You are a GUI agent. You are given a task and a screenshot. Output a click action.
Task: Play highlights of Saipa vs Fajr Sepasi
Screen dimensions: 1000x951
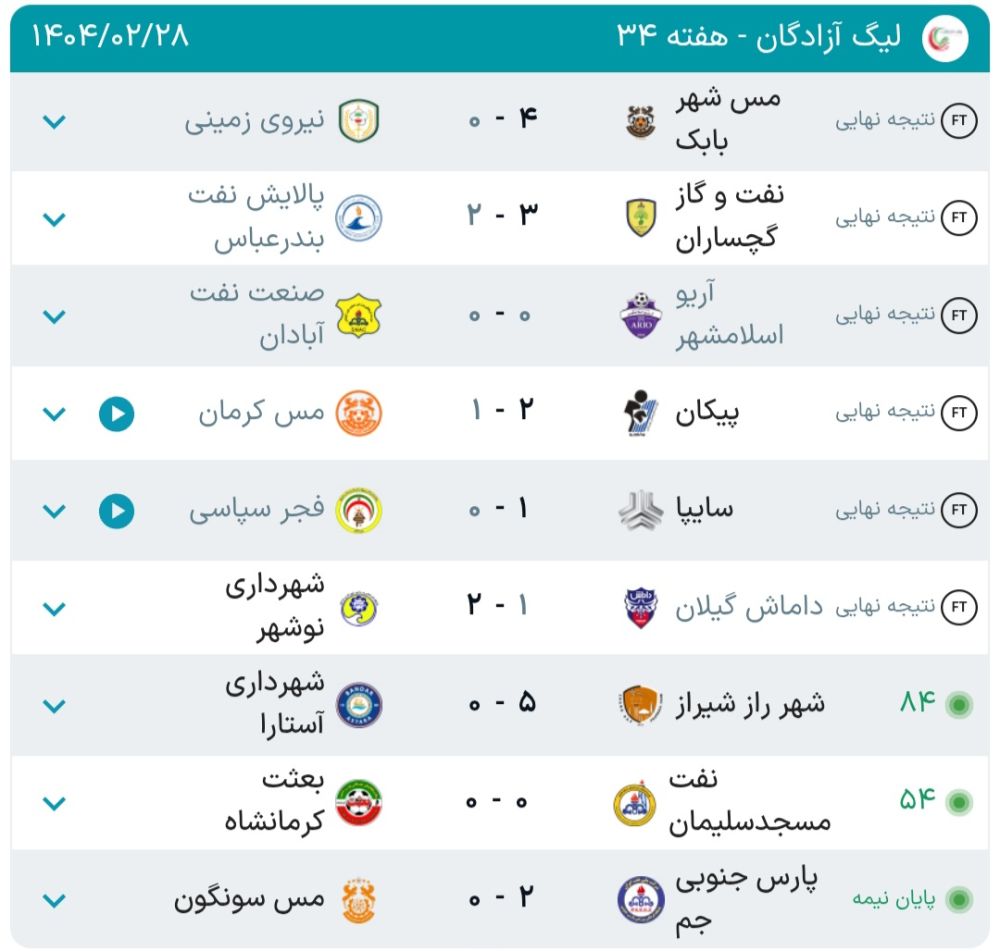(117, 511)
